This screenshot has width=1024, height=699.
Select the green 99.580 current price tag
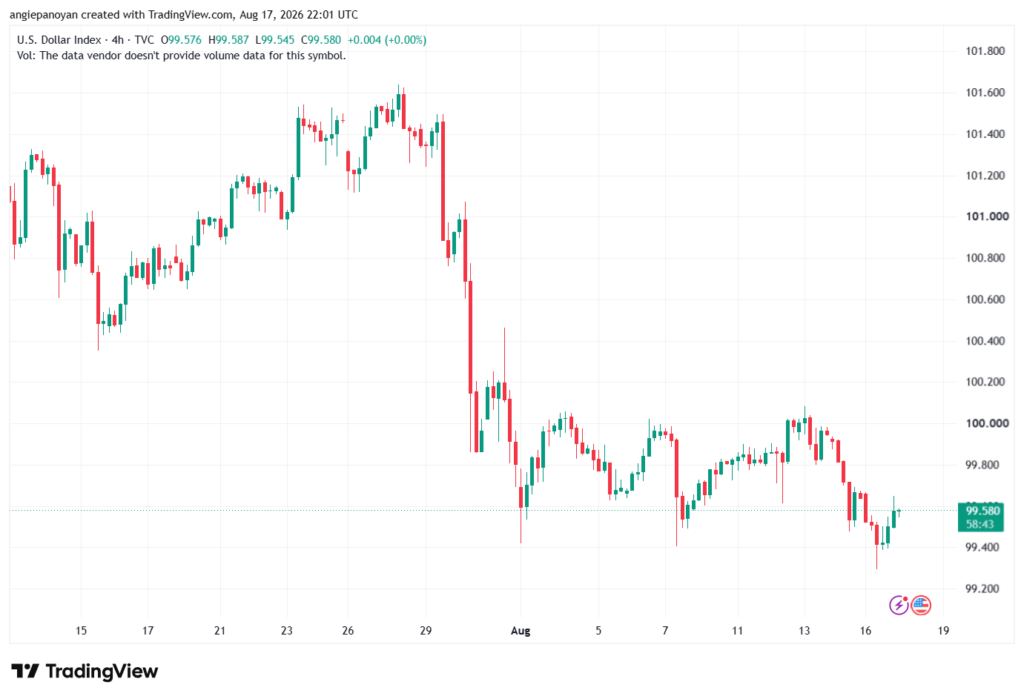coord(980,510)
